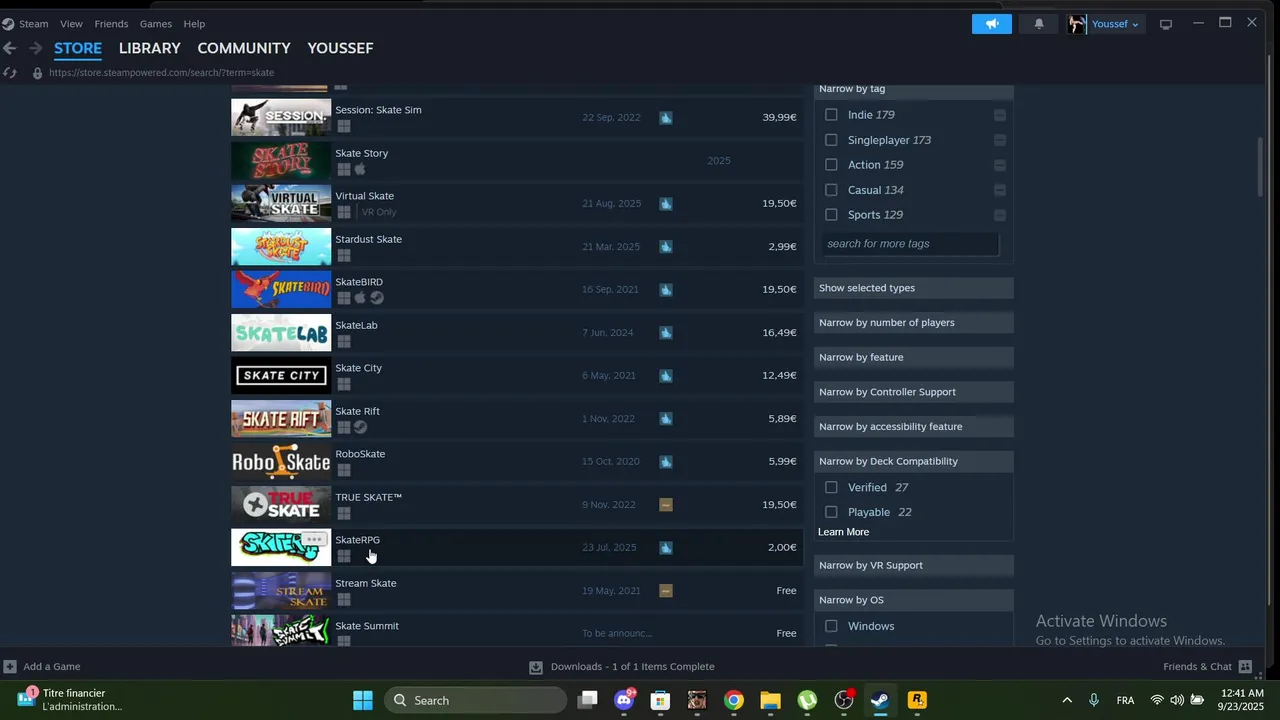Open the View menu

click(71, 24)
